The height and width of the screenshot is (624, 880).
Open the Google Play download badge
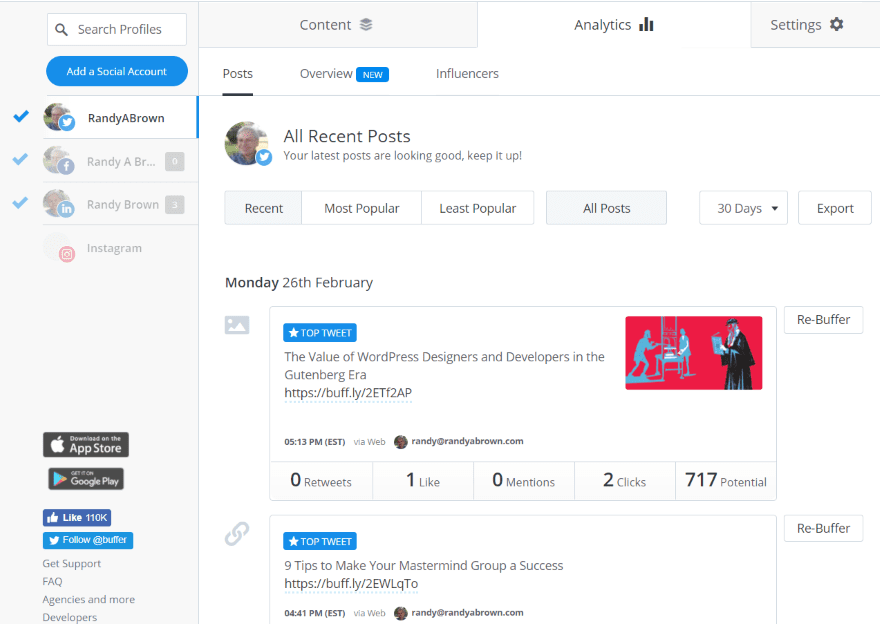point(86,479)
